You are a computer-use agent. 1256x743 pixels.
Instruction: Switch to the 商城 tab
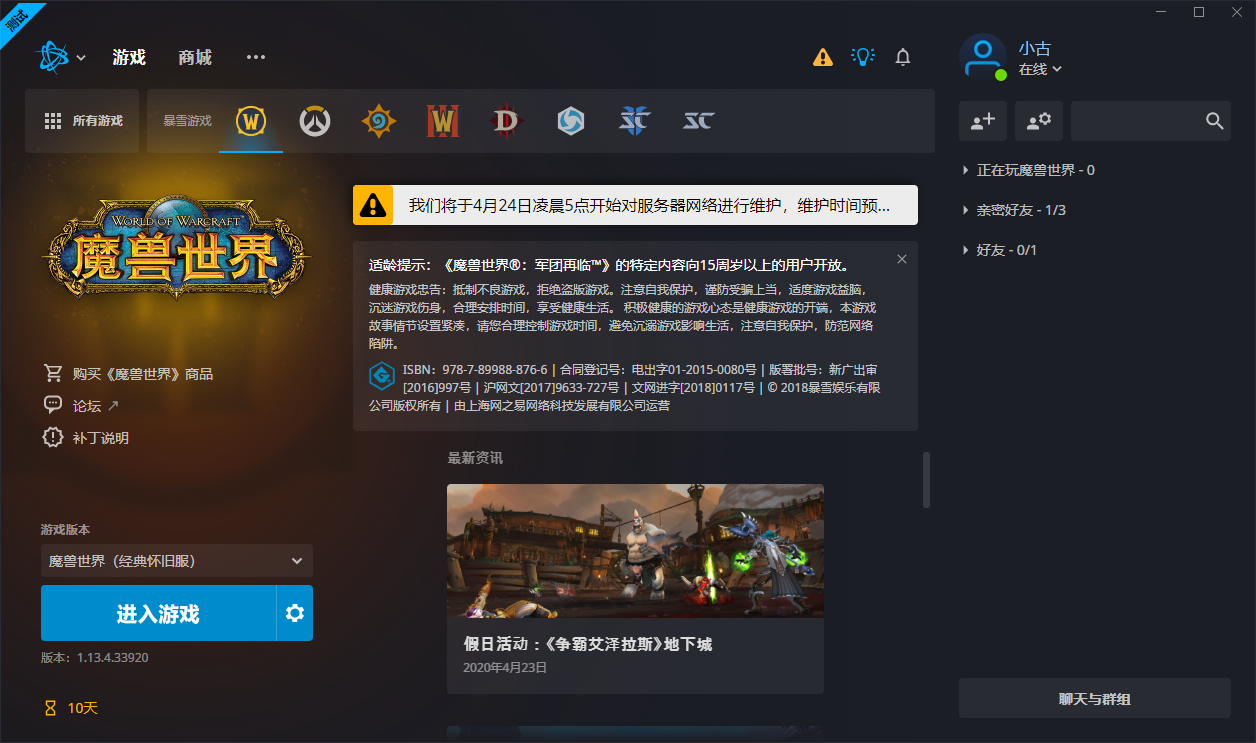[195, 57]
